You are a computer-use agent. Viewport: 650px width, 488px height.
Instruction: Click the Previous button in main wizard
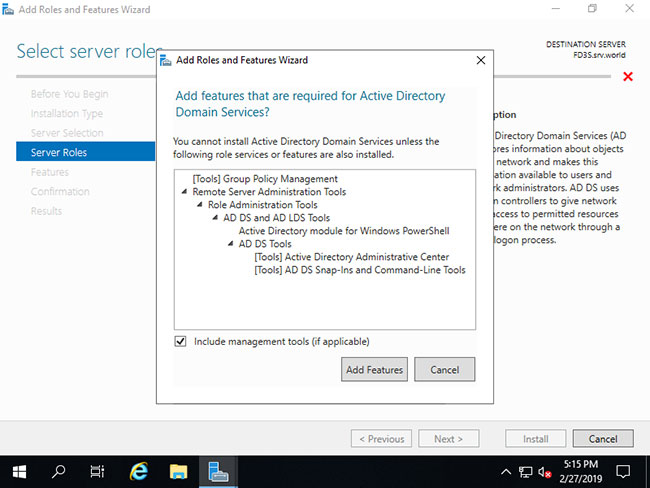[x=381, y=439]
